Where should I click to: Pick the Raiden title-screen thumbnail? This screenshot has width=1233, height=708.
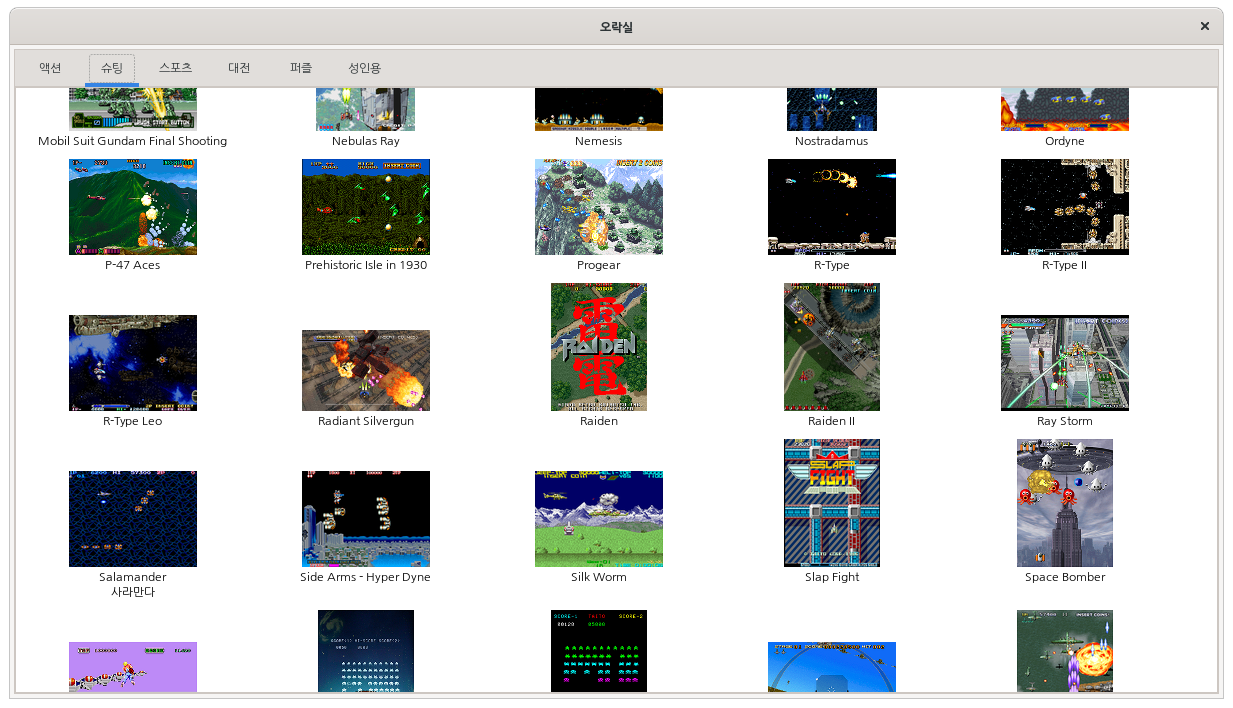599,347
